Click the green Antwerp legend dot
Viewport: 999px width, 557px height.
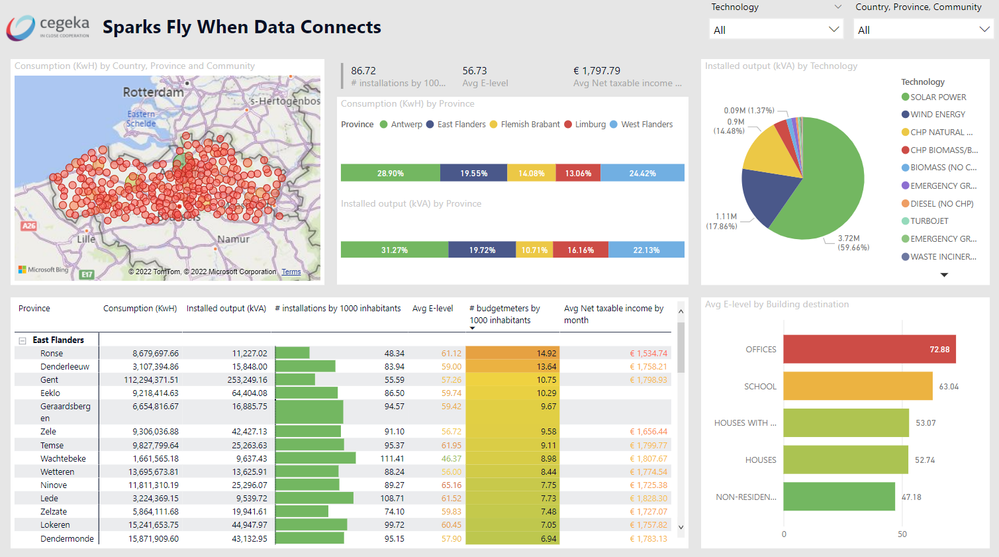tap(383, 125)
